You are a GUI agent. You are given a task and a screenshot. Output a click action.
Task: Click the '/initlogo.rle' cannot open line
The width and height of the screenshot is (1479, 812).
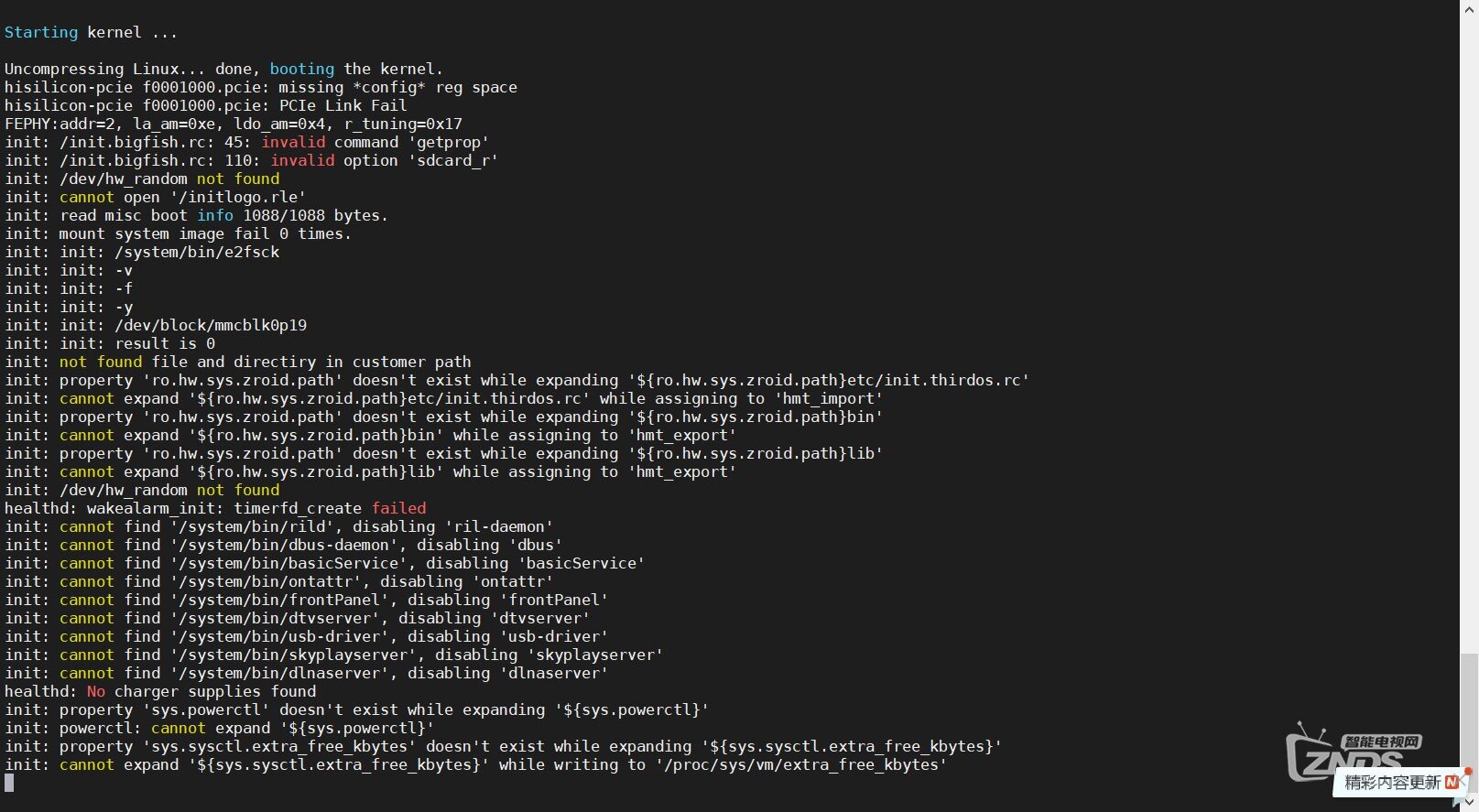pos(155,197)
